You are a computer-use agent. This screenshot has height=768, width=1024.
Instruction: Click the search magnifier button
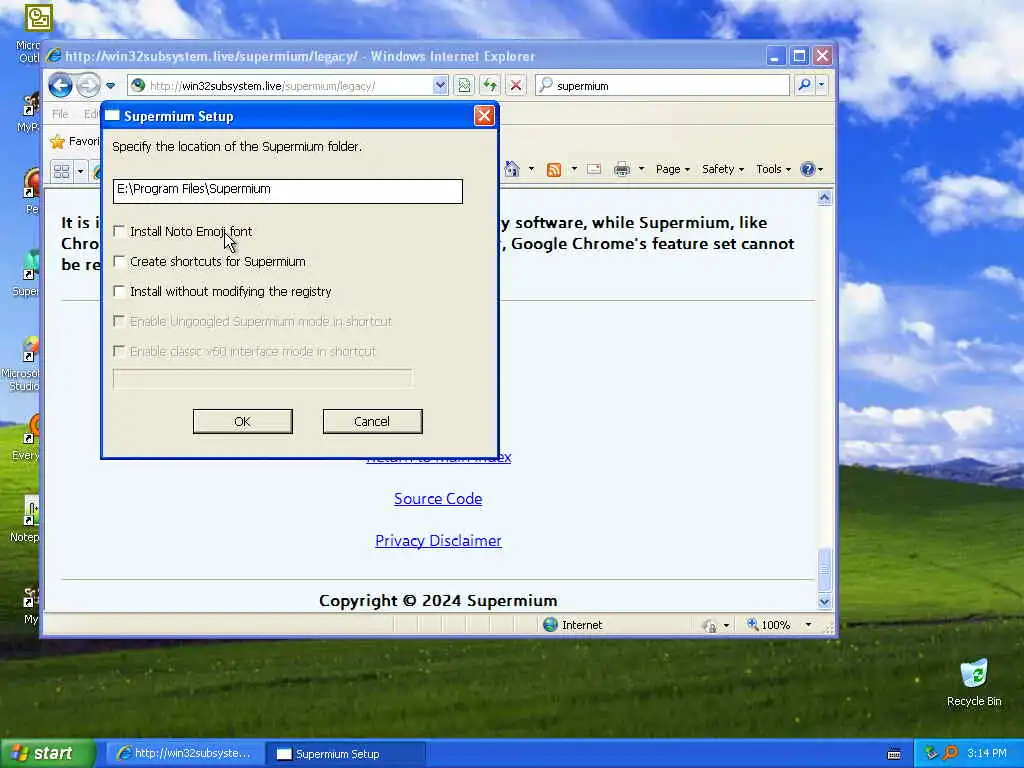805,85
